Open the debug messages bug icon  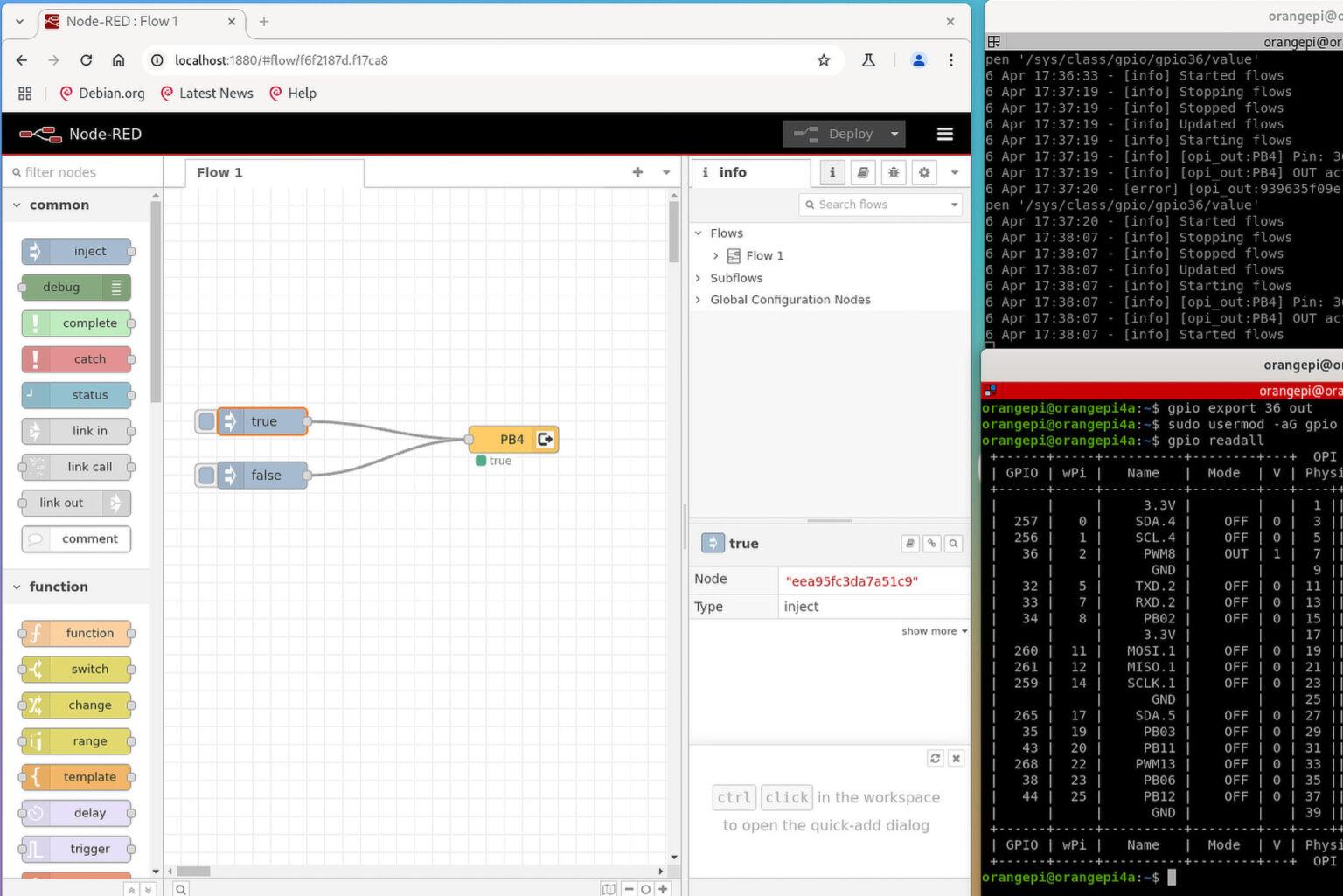pos(894,172)
